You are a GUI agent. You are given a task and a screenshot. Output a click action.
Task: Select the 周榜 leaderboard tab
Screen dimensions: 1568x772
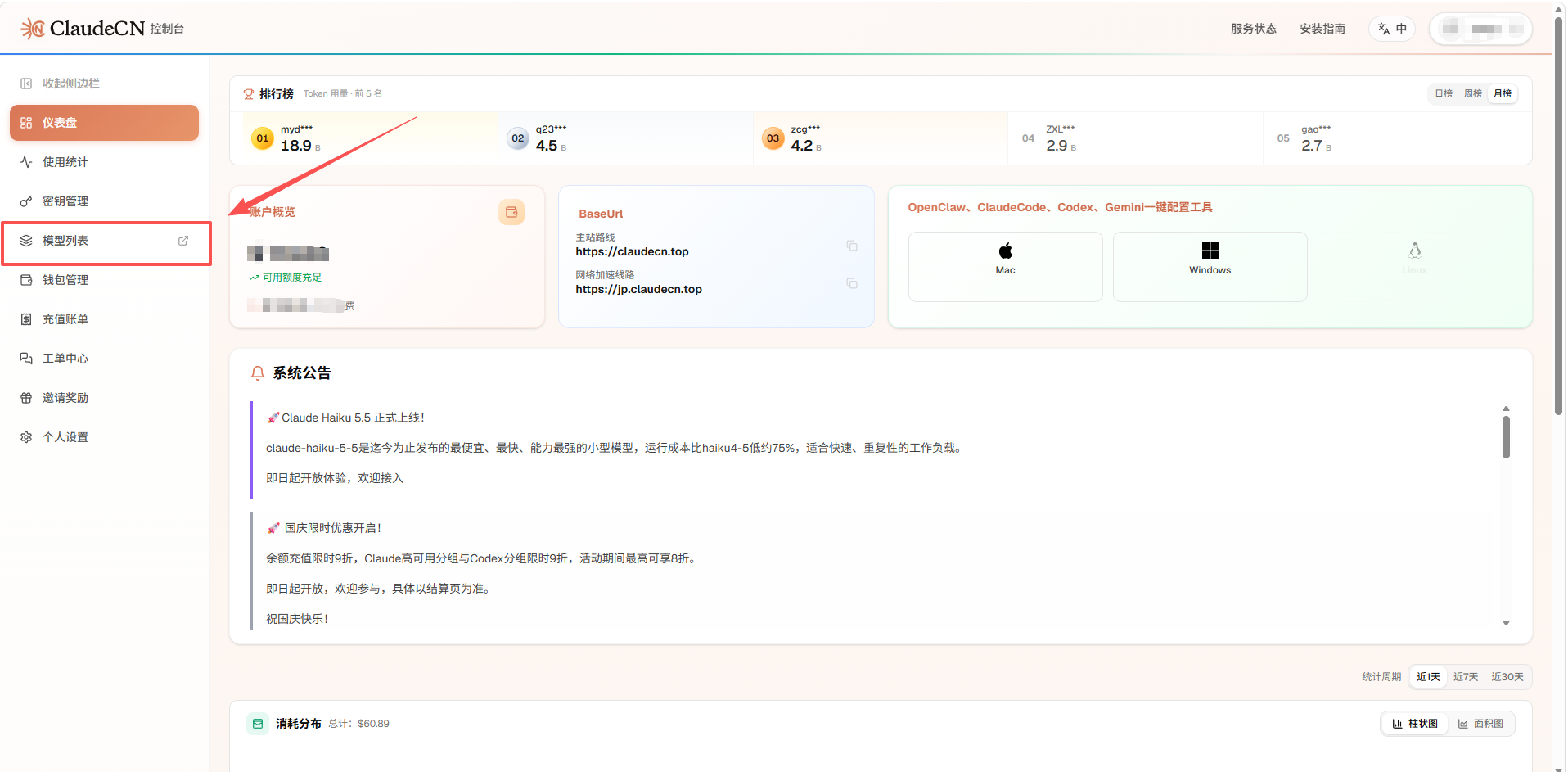tap(1472, 93)
